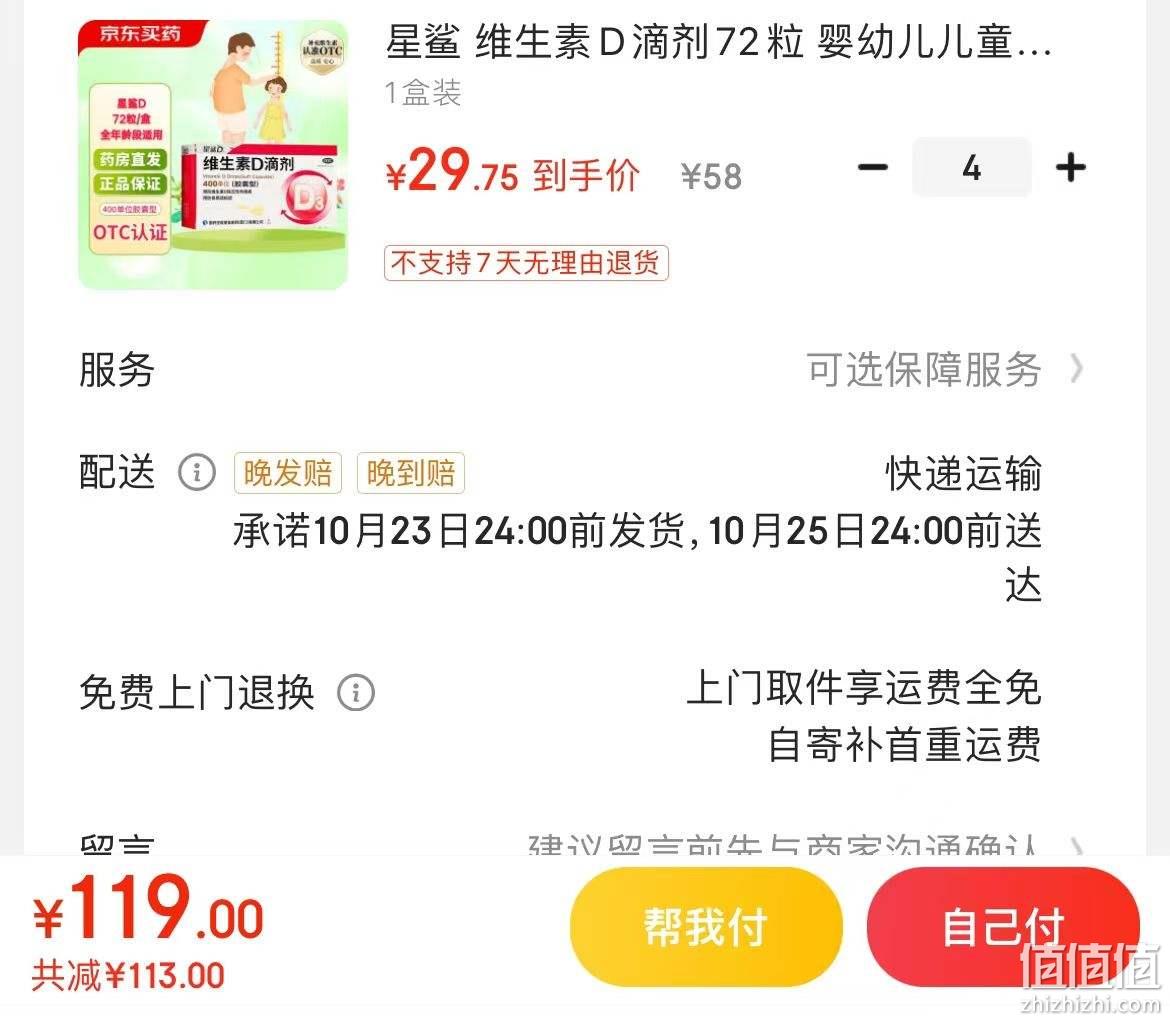
Task: Click the quantity field showing 4
Action: click(972, 167)
